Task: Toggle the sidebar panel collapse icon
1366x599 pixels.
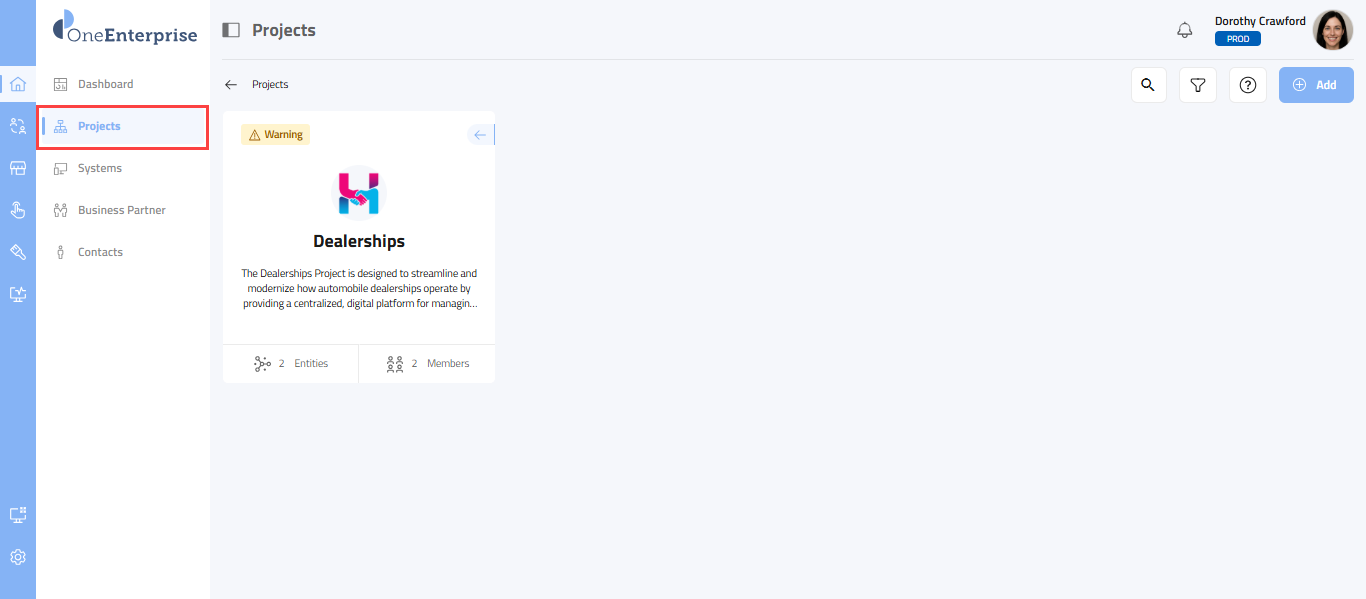Action: (x=231, y=30)
